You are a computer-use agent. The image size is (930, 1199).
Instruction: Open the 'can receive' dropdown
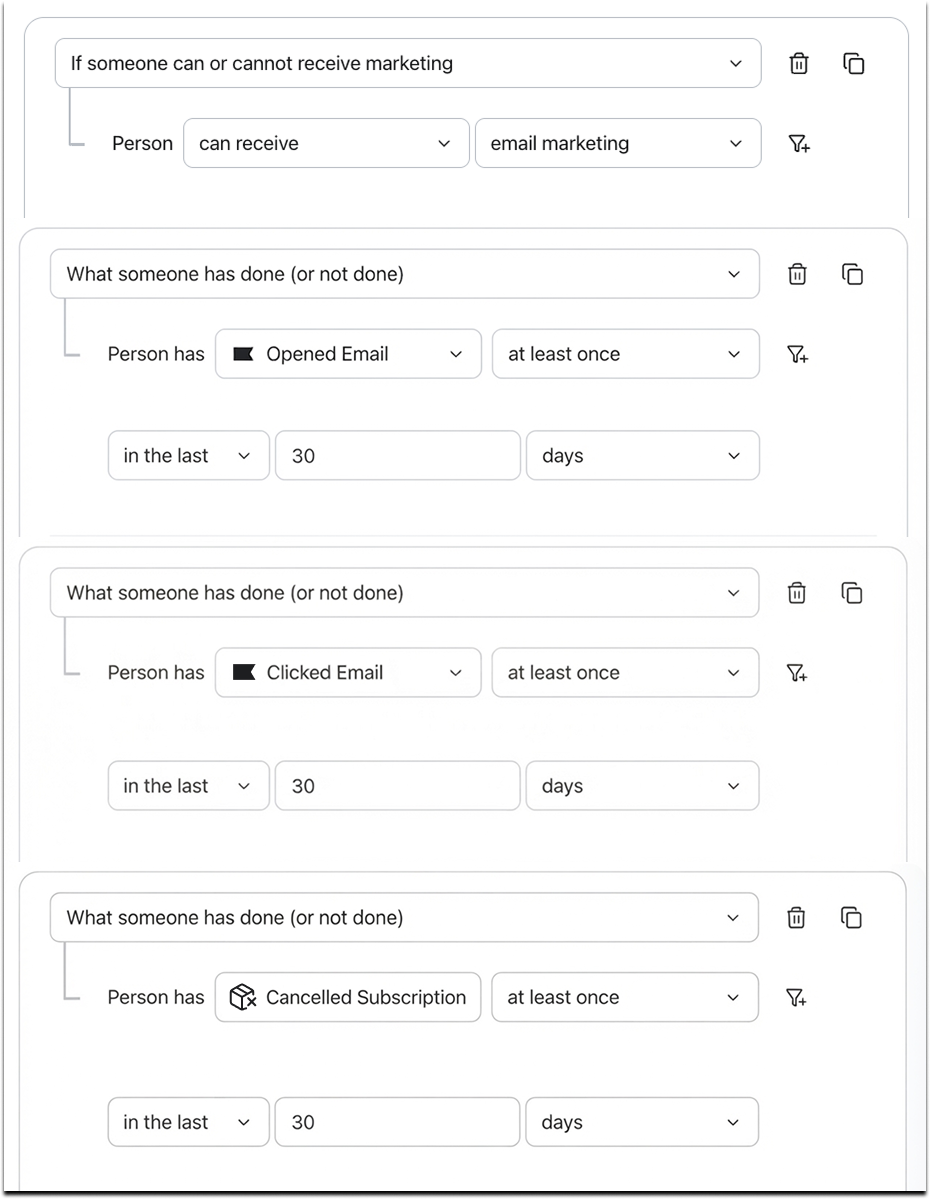(326, 143)
